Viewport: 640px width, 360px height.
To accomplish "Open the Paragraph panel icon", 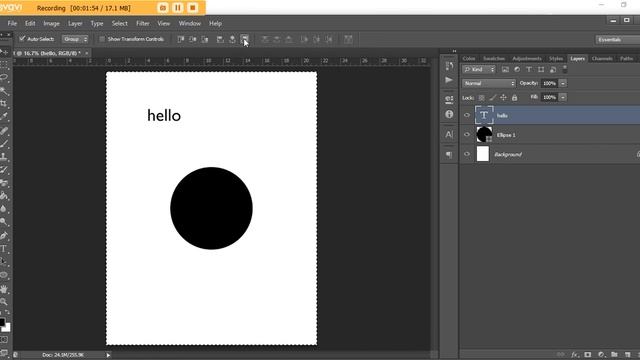I will coord(449,154).
